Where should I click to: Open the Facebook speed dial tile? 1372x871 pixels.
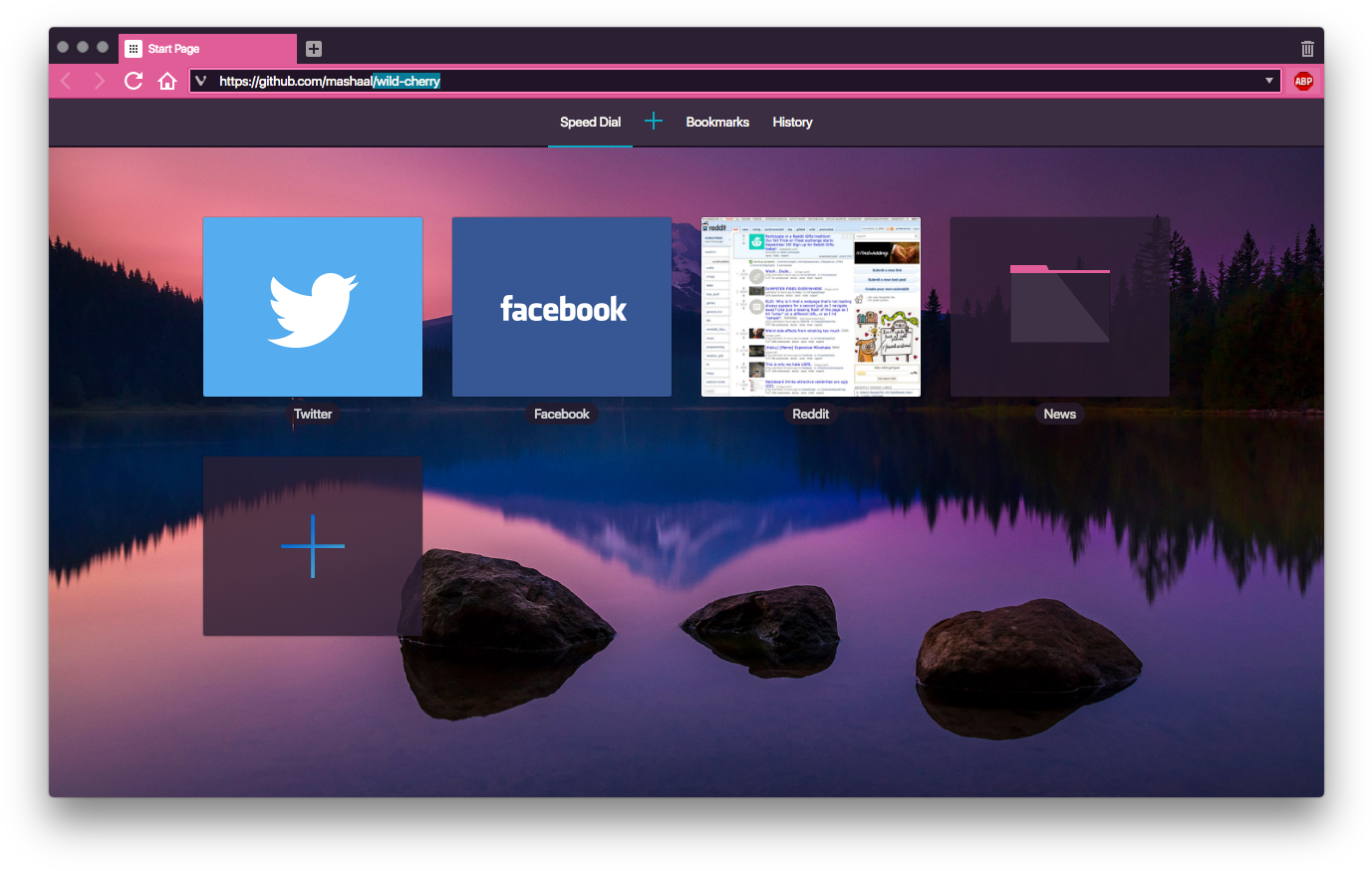pyautogui.click(x=562, y=307)
